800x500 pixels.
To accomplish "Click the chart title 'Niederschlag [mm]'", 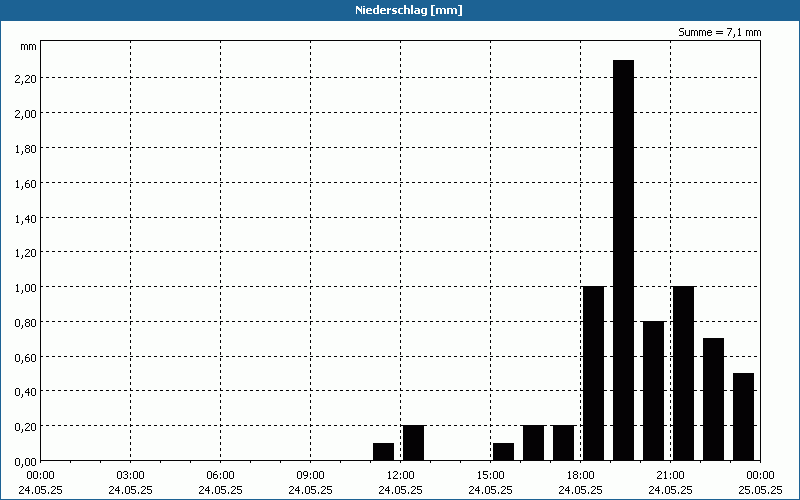I will [409, 10].
